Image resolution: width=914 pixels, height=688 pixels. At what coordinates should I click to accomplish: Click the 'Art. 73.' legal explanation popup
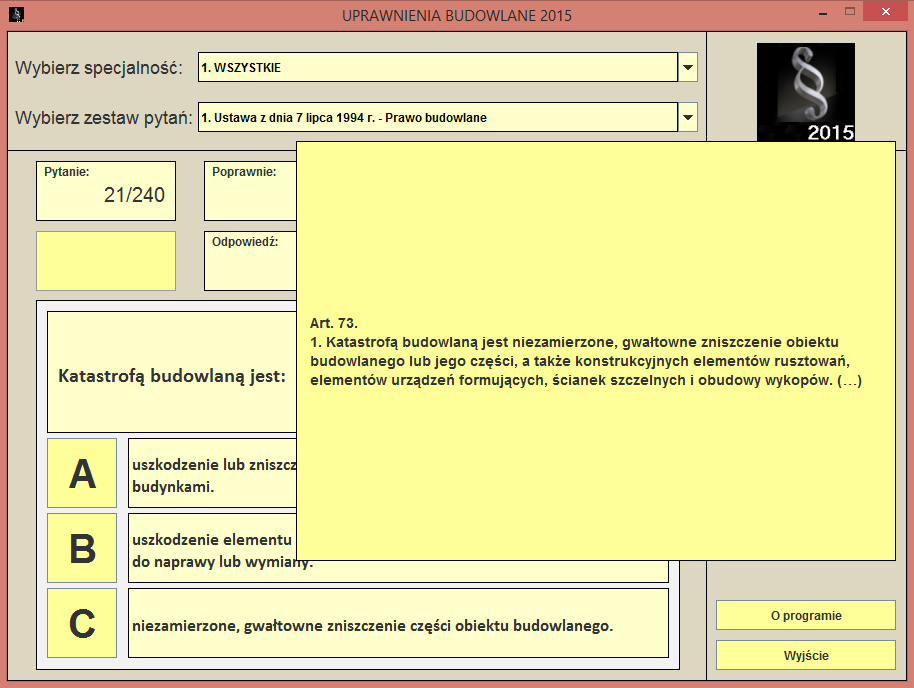pos(596,351)
